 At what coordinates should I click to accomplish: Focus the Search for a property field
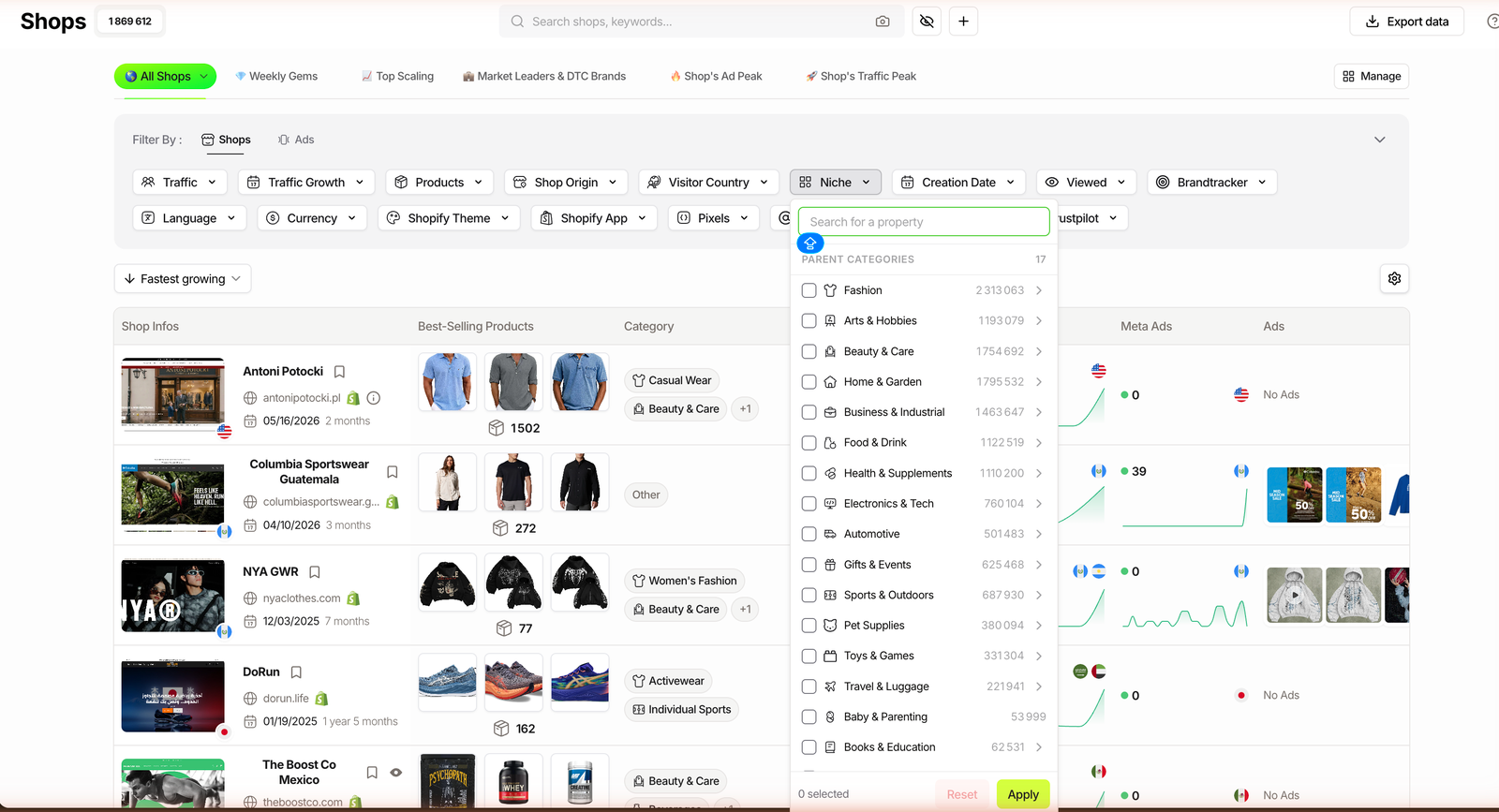tap(924, 222)
